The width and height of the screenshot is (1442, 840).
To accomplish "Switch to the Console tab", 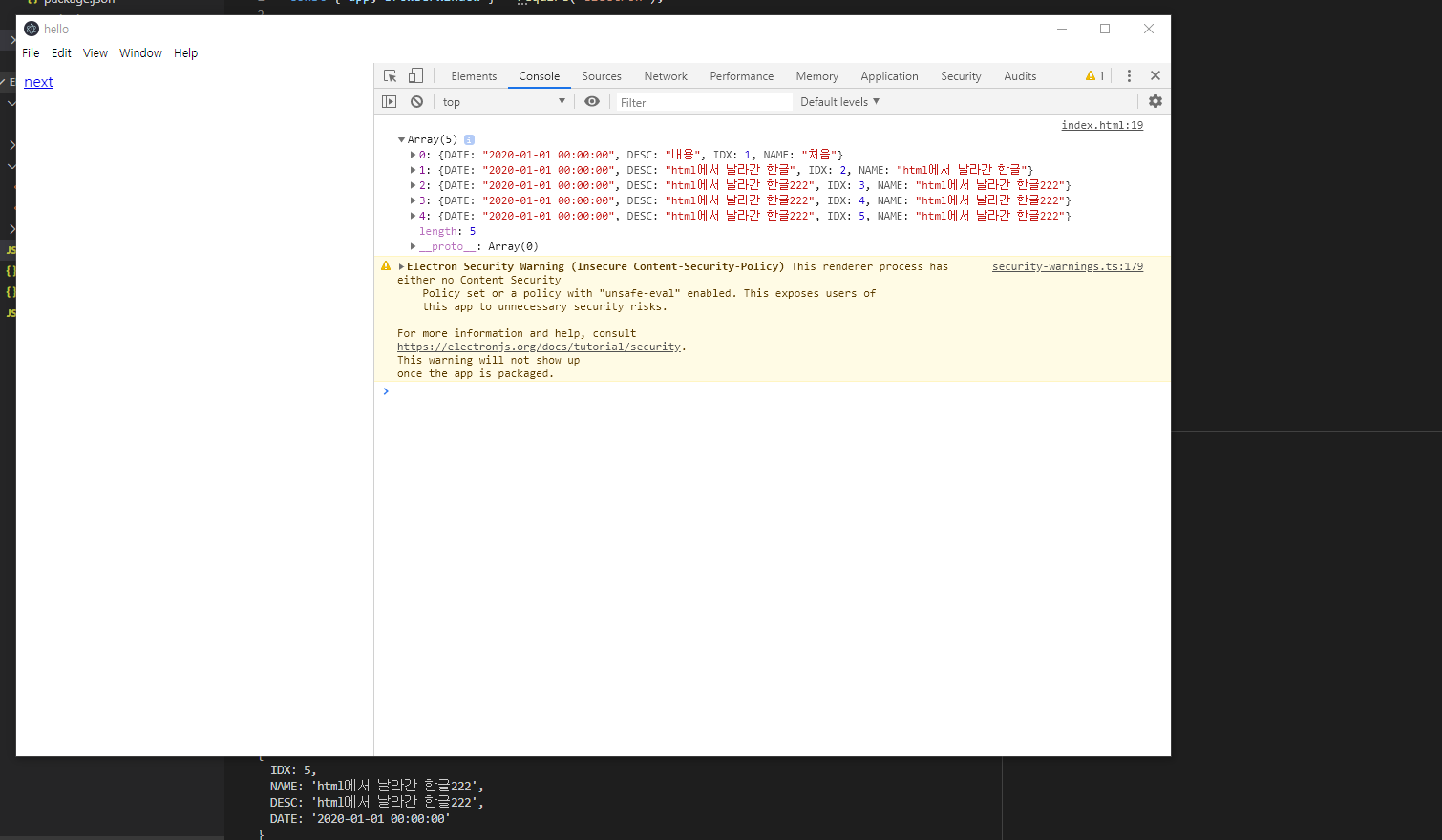I will 540,76.
